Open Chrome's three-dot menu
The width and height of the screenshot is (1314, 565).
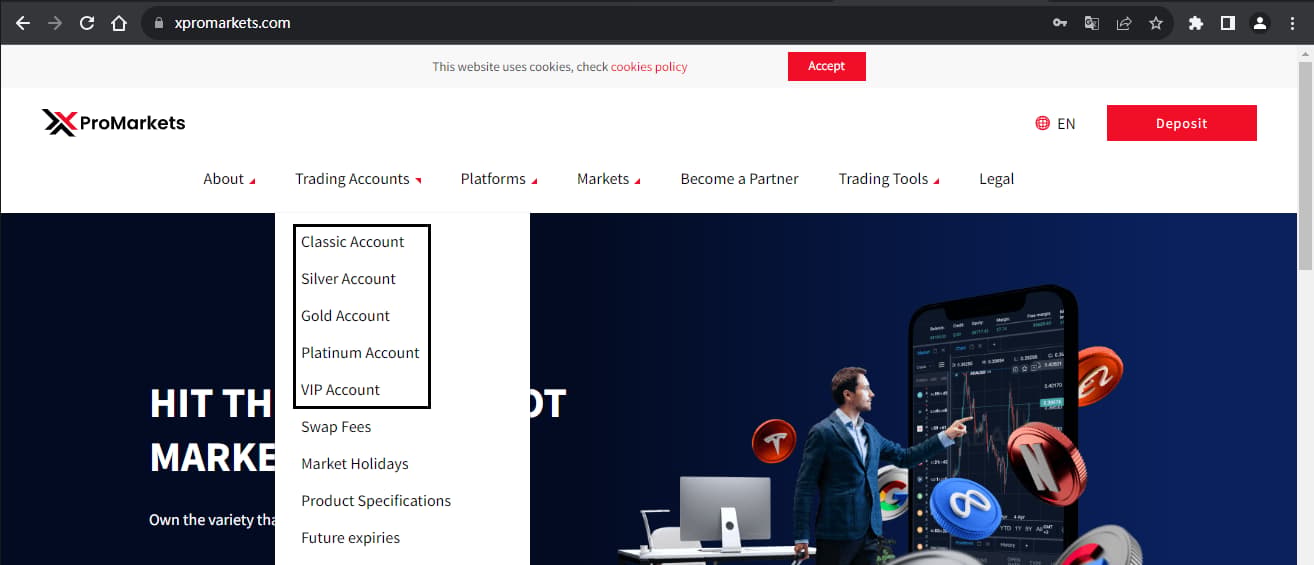[x=1292, y=23]
